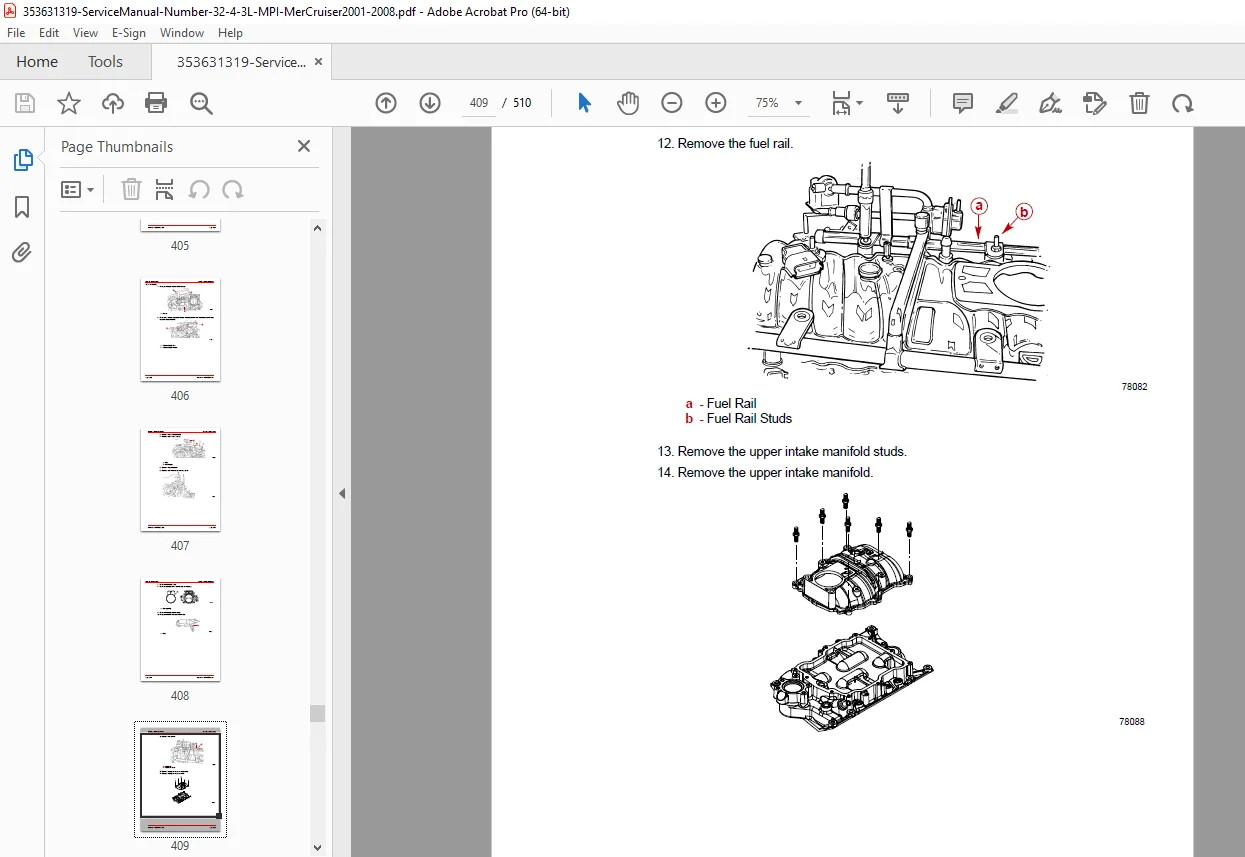Open the Window menu

coord(182,33)
